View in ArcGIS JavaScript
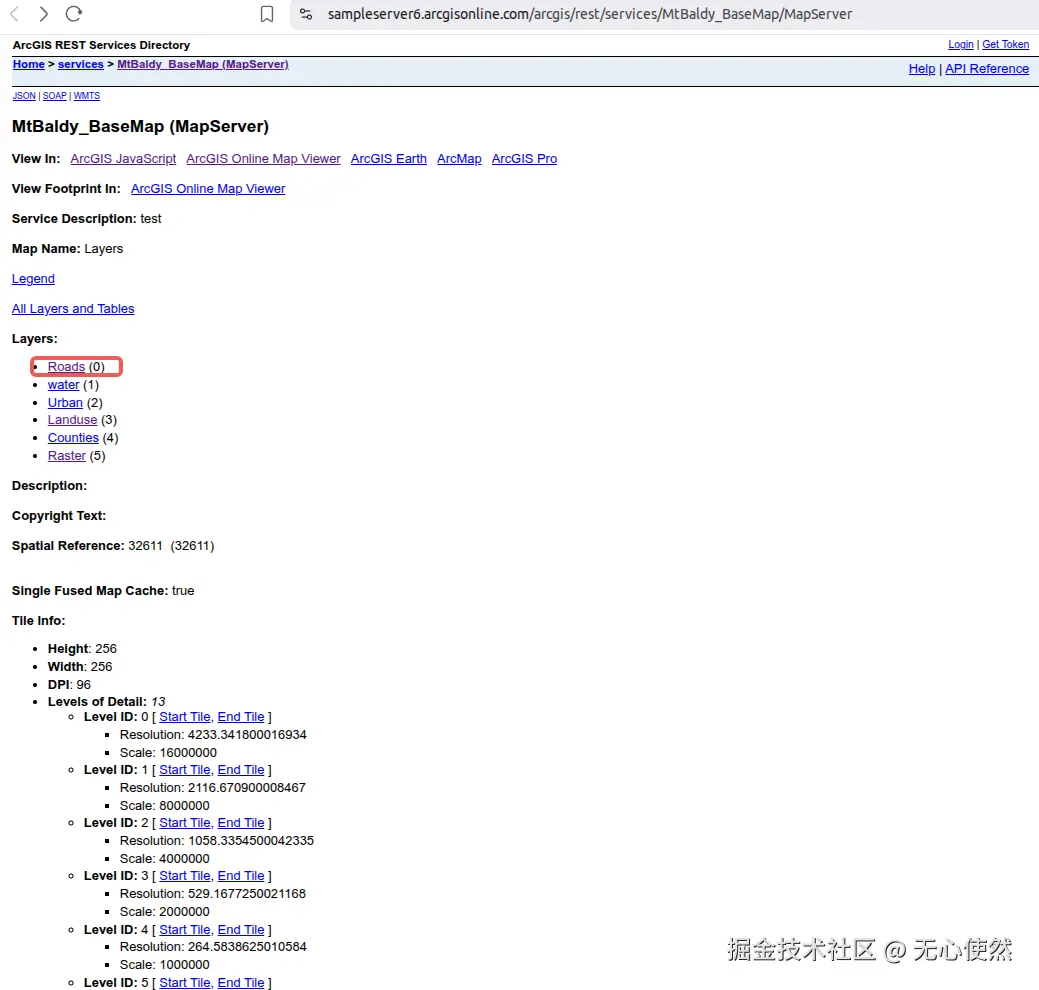 (123, 159)
